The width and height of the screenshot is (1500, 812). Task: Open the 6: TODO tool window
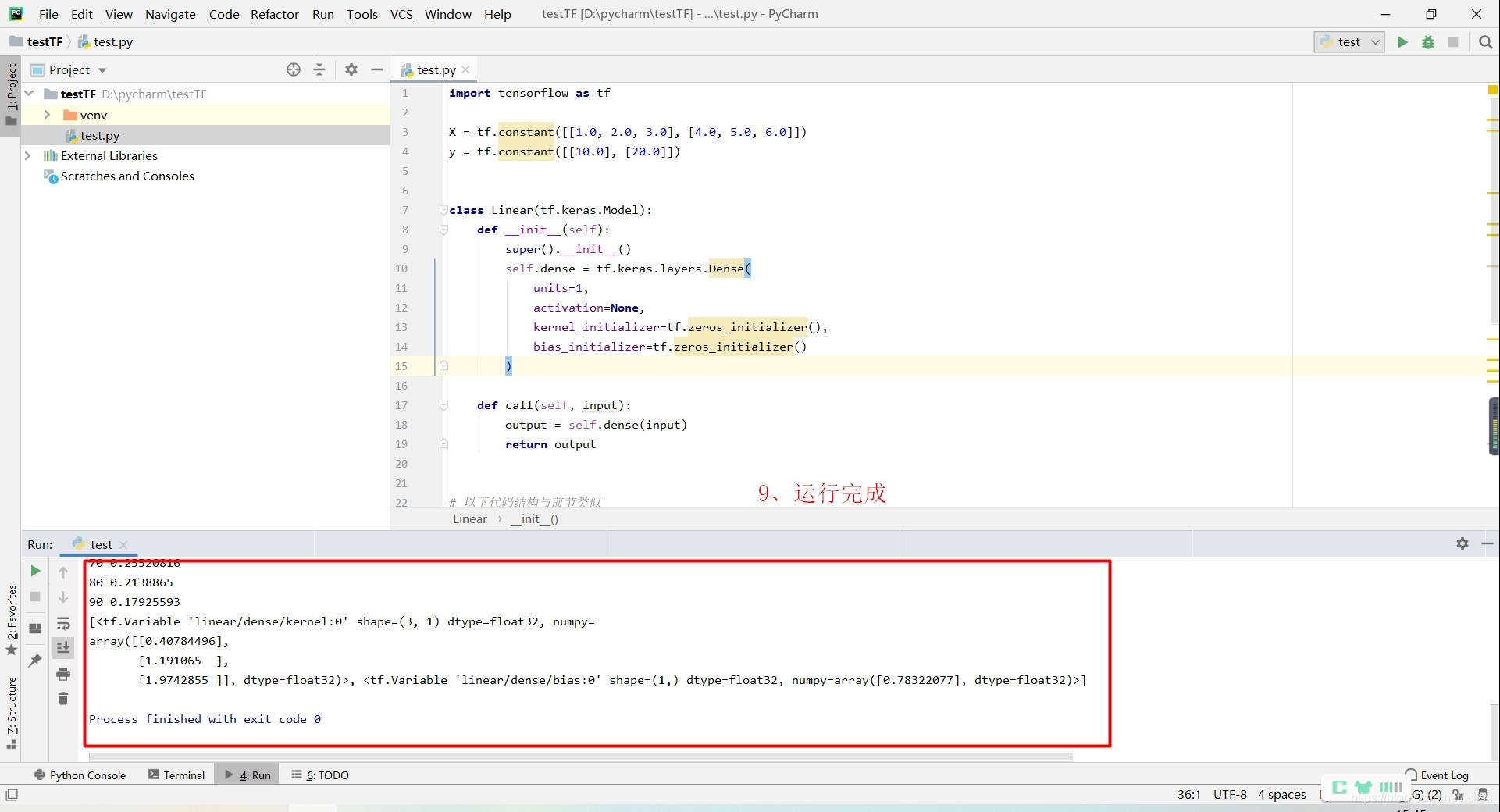[x=320, y=775]
